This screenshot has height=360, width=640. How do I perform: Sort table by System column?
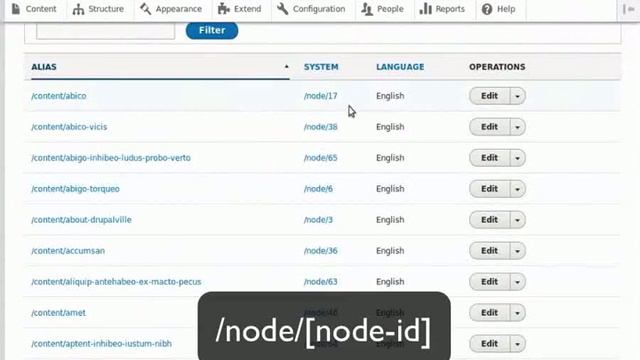coord(321,67)
